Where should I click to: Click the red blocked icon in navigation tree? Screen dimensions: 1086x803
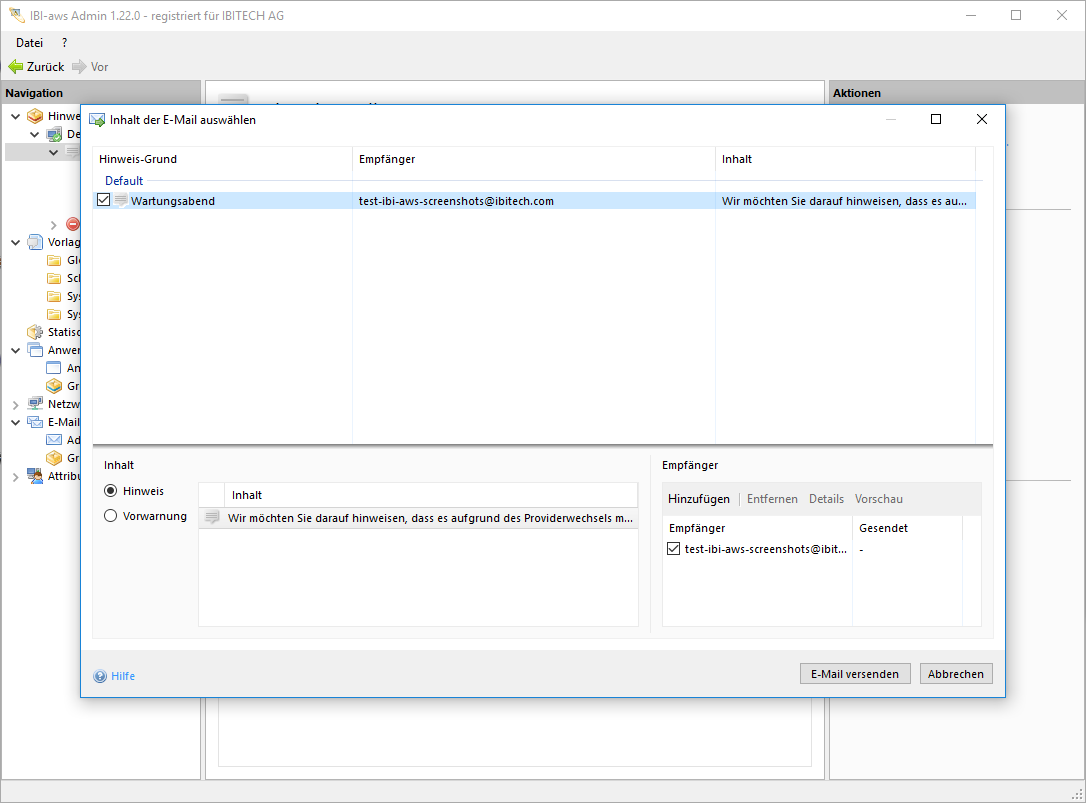pyautogui.click(x=73, y=224)
